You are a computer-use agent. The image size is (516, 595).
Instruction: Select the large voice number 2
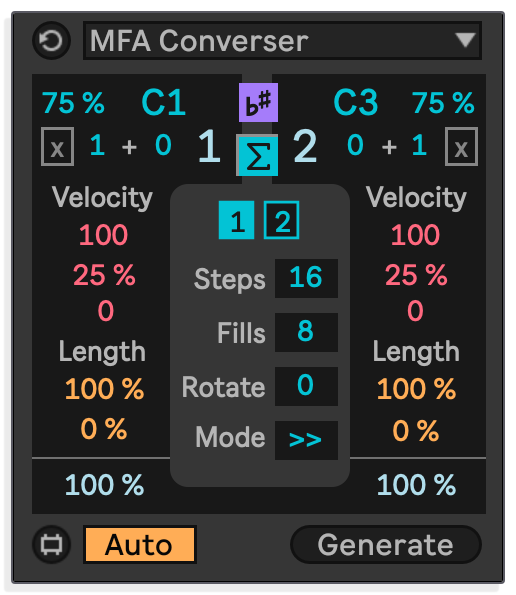(x=305, y=146)
